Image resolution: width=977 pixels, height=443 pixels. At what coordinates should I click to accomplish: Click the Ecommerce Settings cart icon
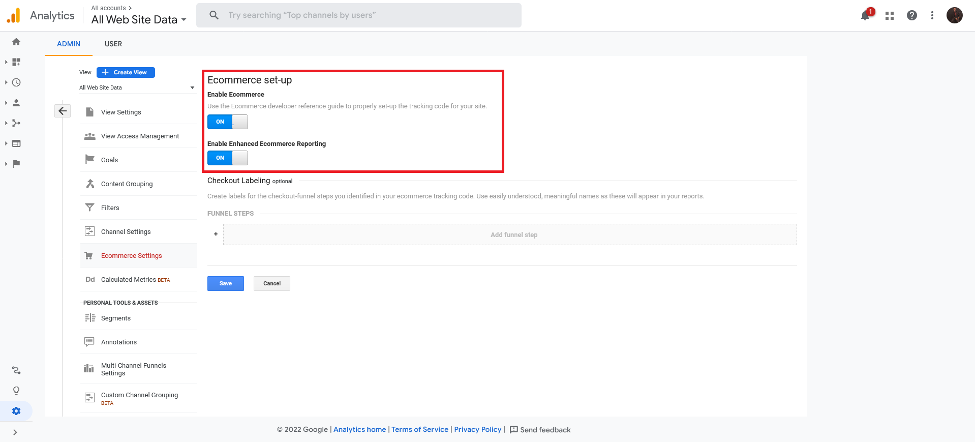pos(89,255)
